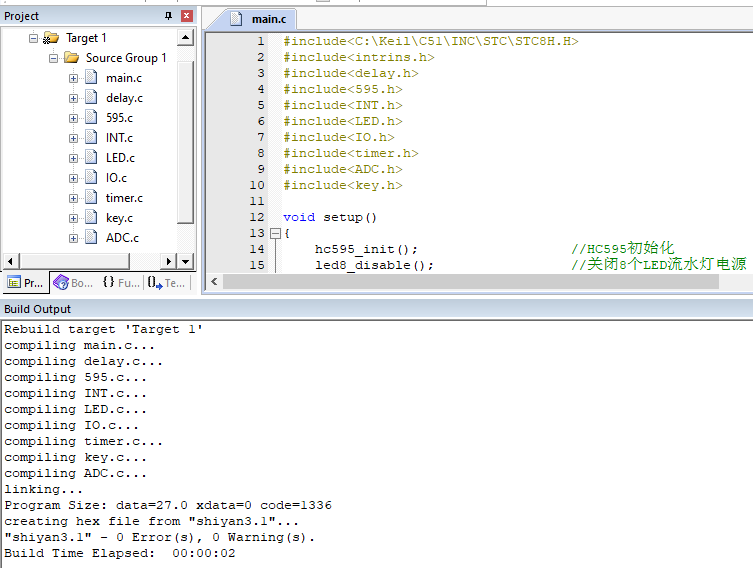This screenshot has height=568, width=753.
Task: Click the Project tree horizontal scrollbar thumb
Action: click(x=74, y=262)
